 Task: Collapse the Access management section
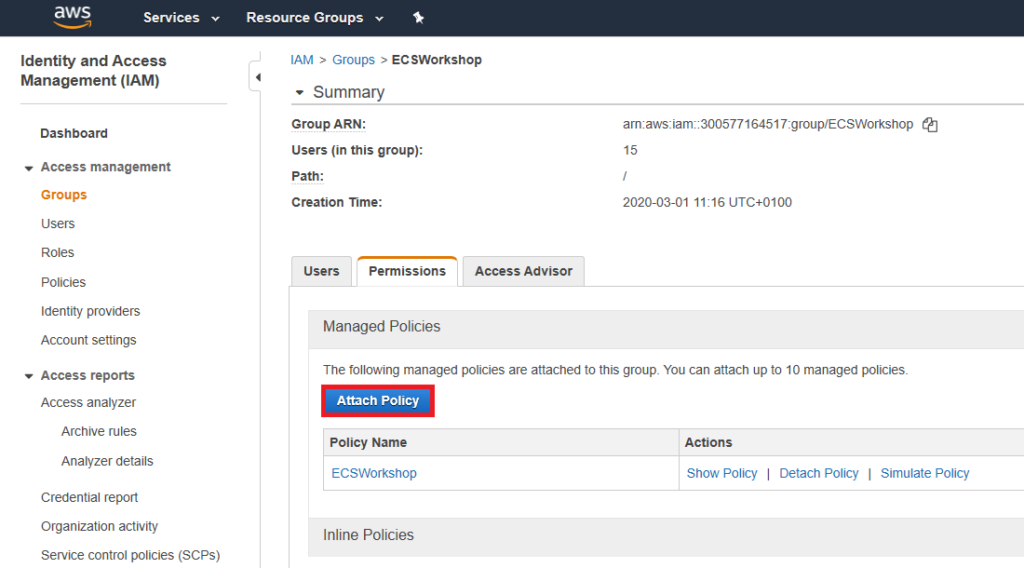coord(29,168)
